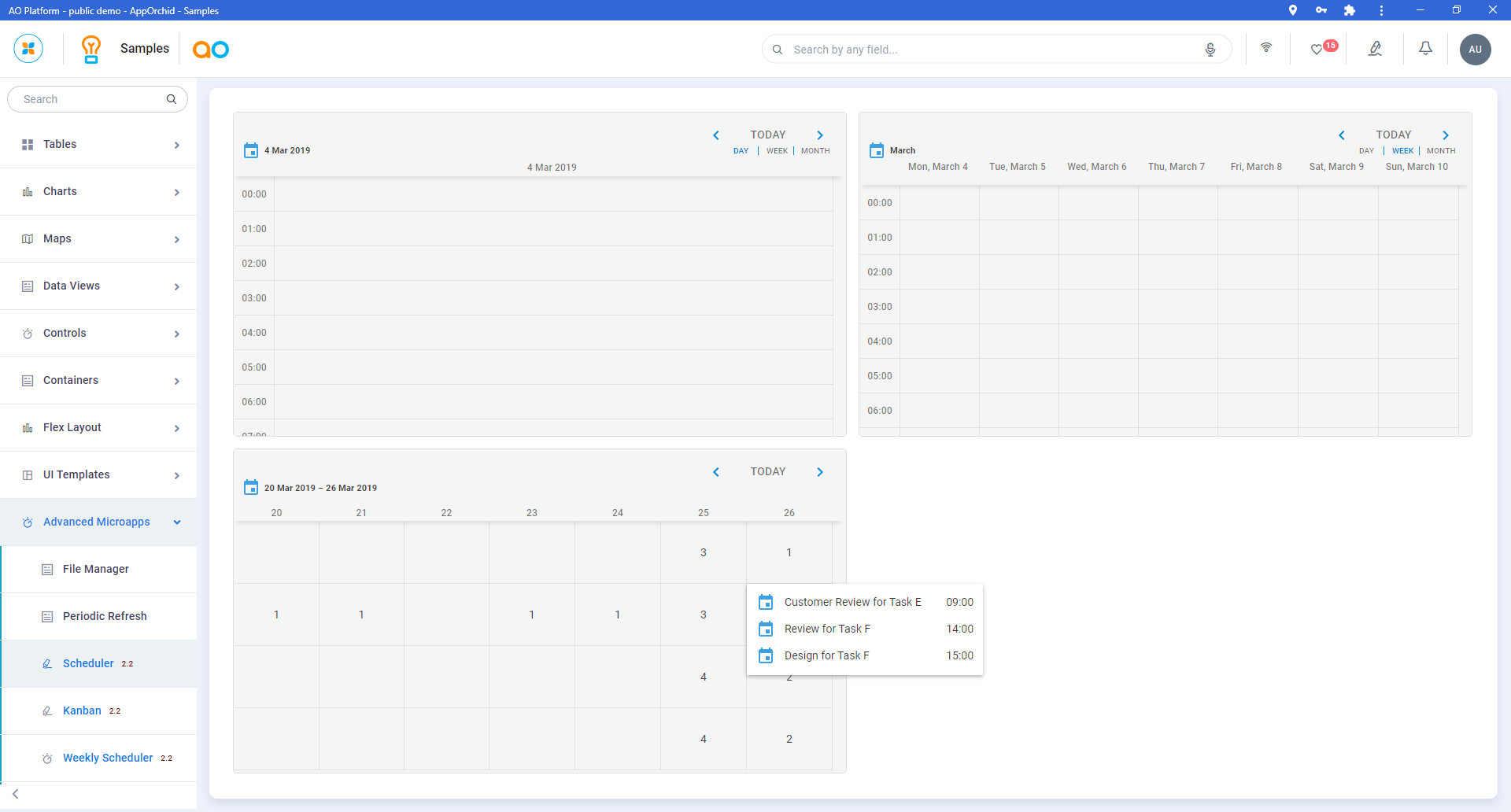Click the microphone icon in search bar
The height and width of the screenshot is (812, 1511).
(1210, 50)
